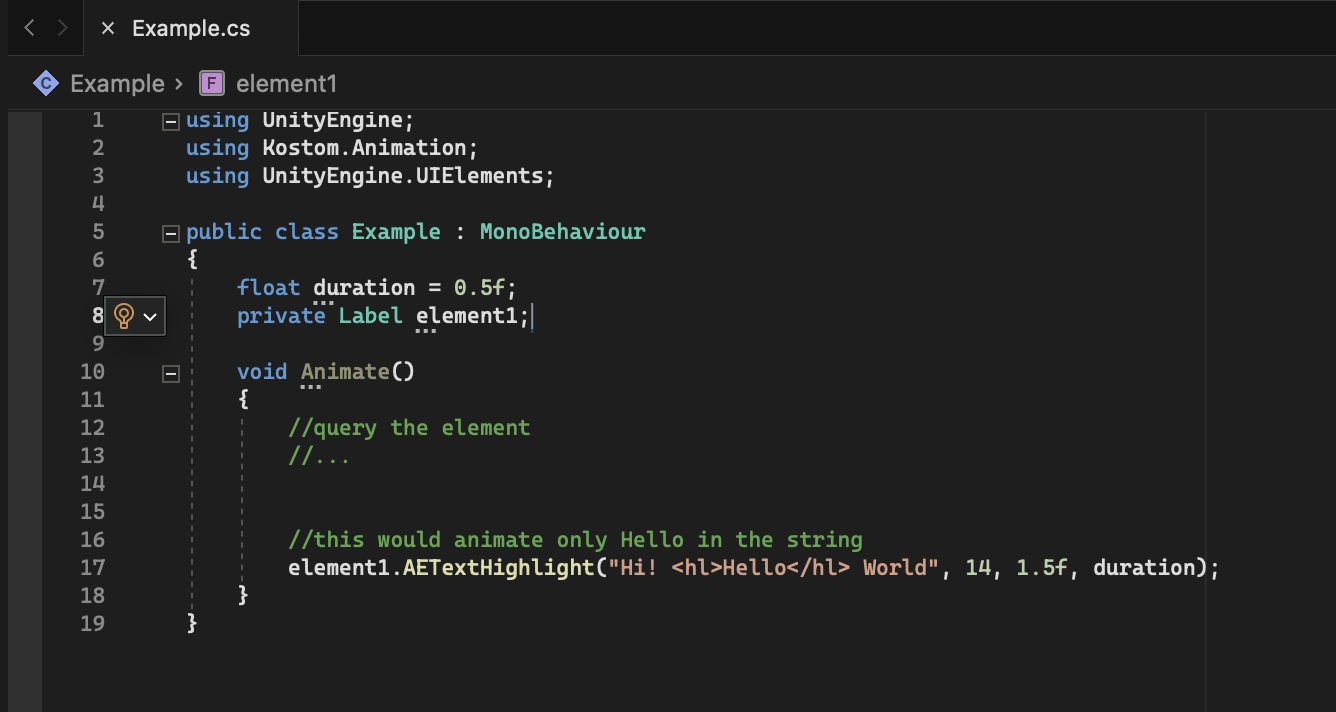Collapse the using directives block
The height and width of the screenshot is (712, 1336).
170,121
